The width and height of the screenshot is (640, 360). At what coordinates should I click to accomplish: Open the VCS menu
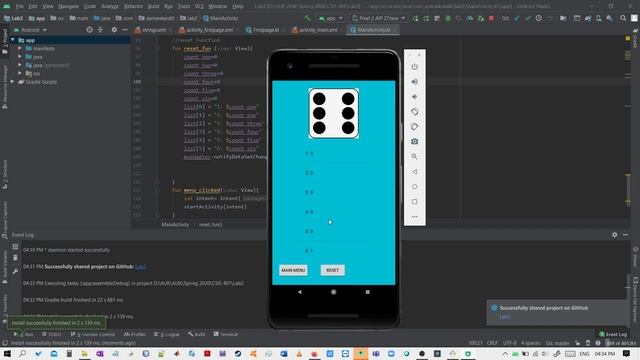[x=199, y=6]
